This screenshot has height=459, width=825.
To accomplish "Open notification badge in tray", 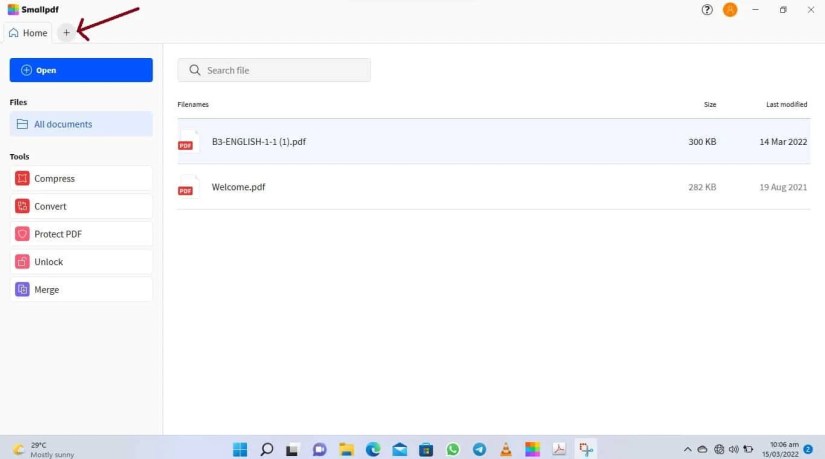I will (808, 450).
